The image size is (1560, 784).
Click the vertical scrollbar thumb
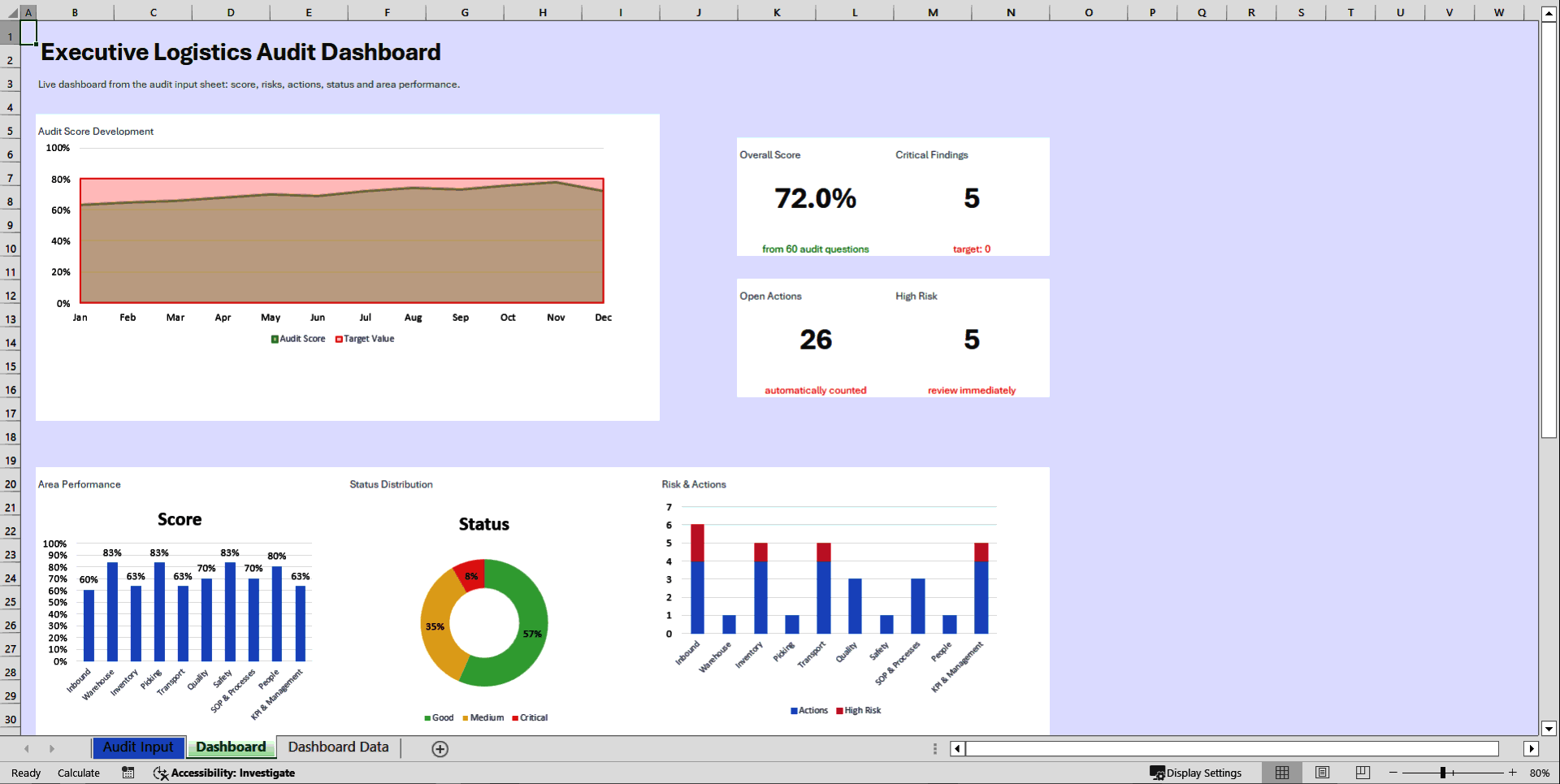1549,230
